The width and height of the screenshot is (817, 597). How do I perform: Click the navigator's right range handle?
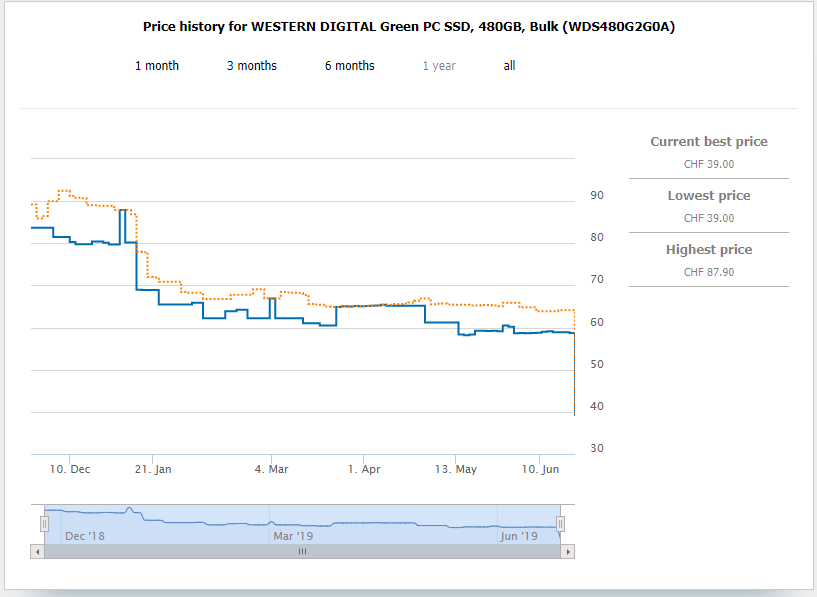(561, 524)
